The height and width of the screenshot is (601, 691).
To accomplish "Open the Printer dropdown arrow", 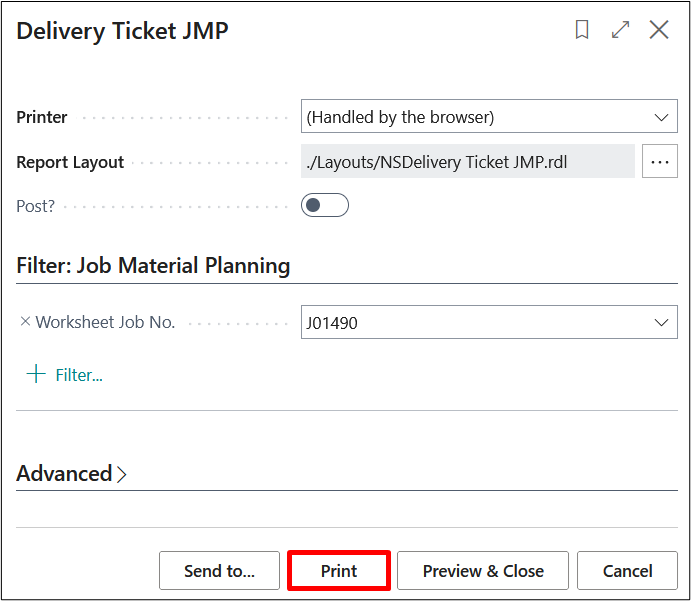I will tap(661, 117).
